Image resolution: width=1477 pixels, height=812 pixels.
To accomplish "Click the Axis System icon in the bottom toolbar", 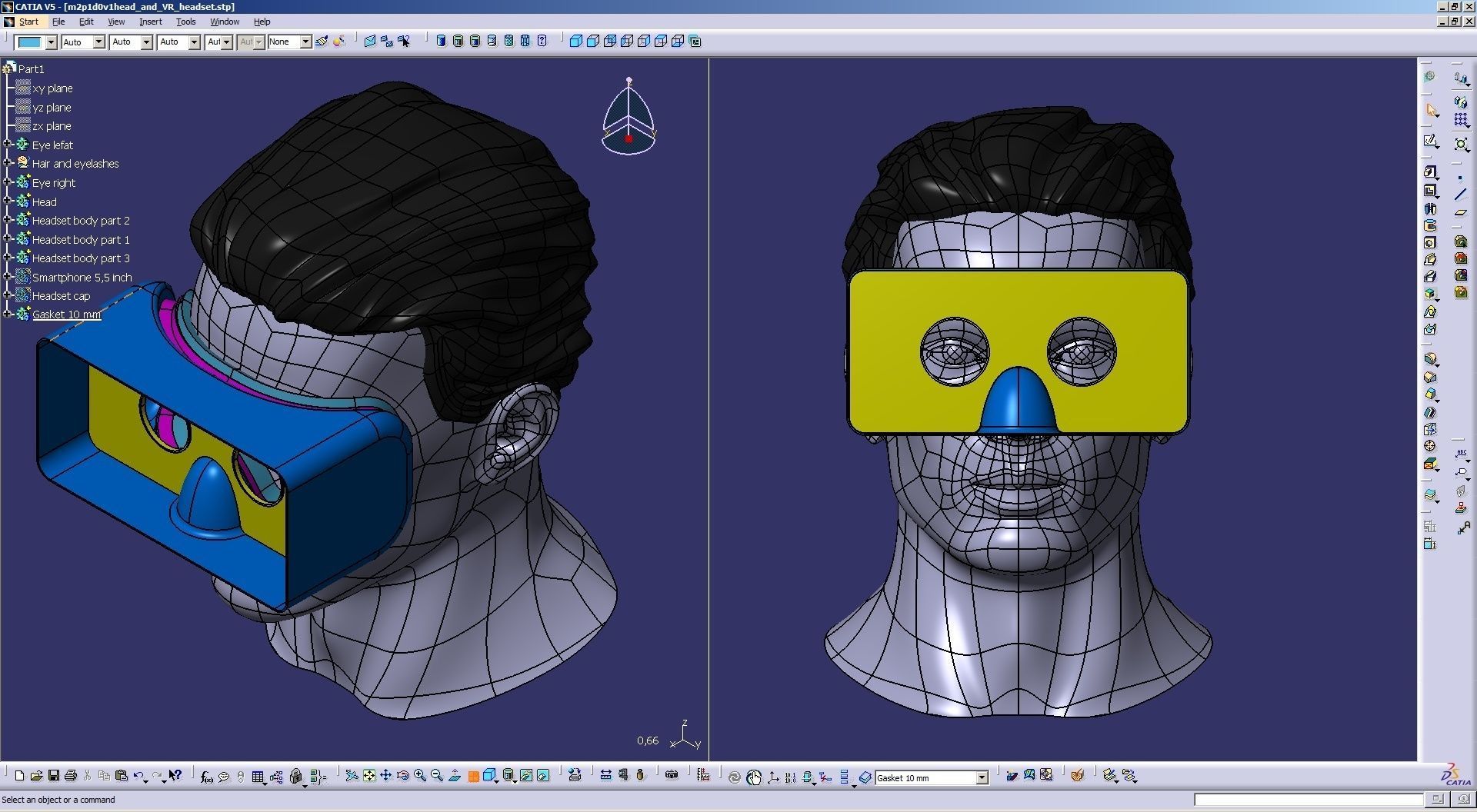I will pos(773,777).
